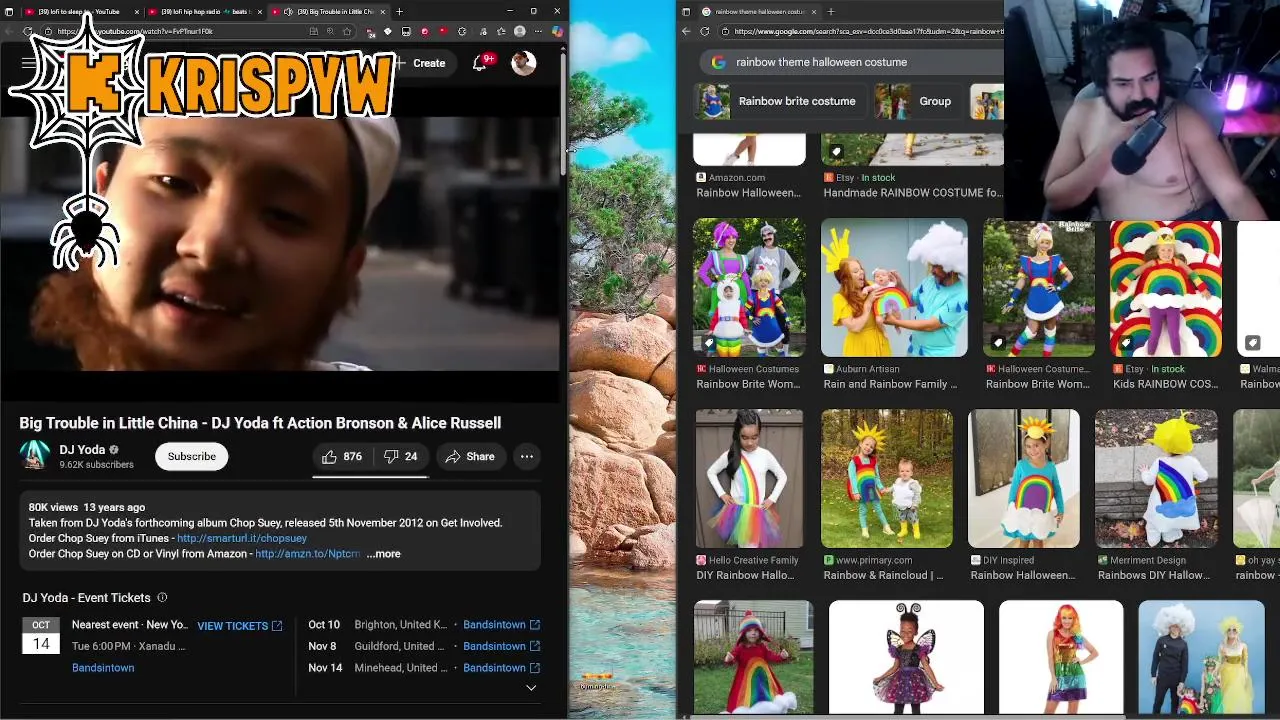This screenshot has width=1280, height=720.
Task: Refresh the Google images page
Action: point(704,31)
